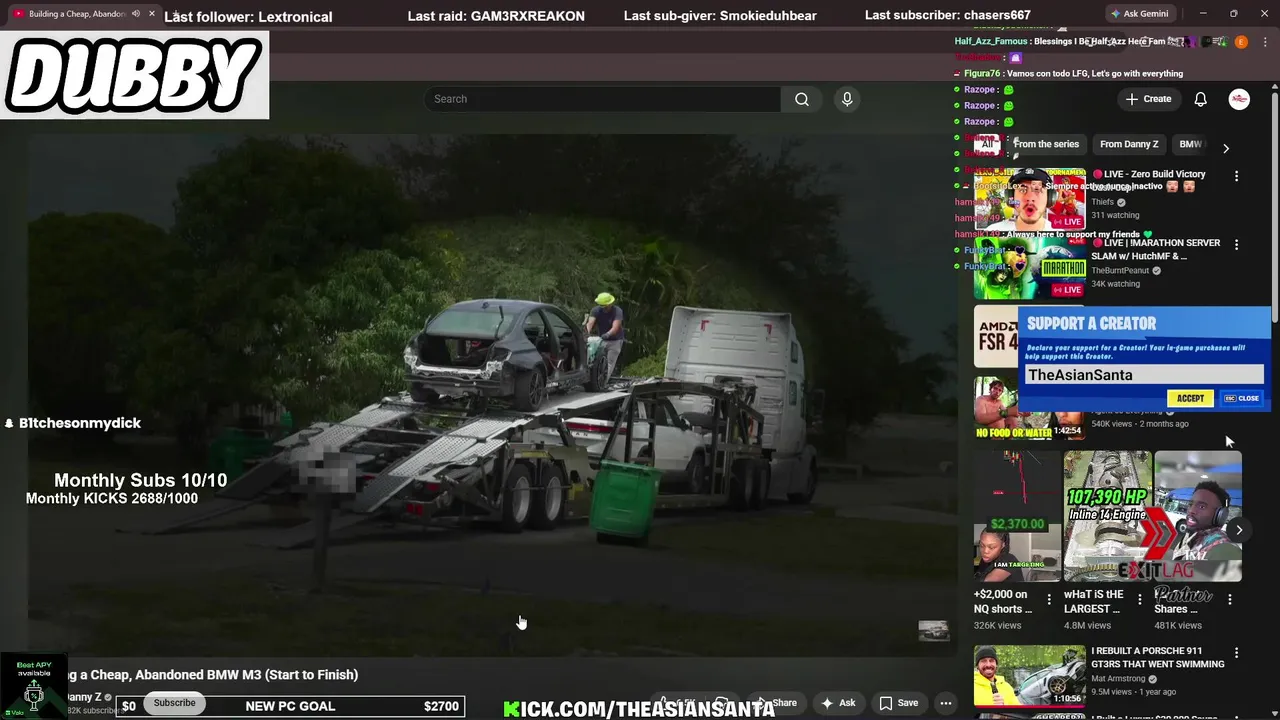Click the Subscribe button
This screenshot has width=1280, height=720.
point(174,703)
